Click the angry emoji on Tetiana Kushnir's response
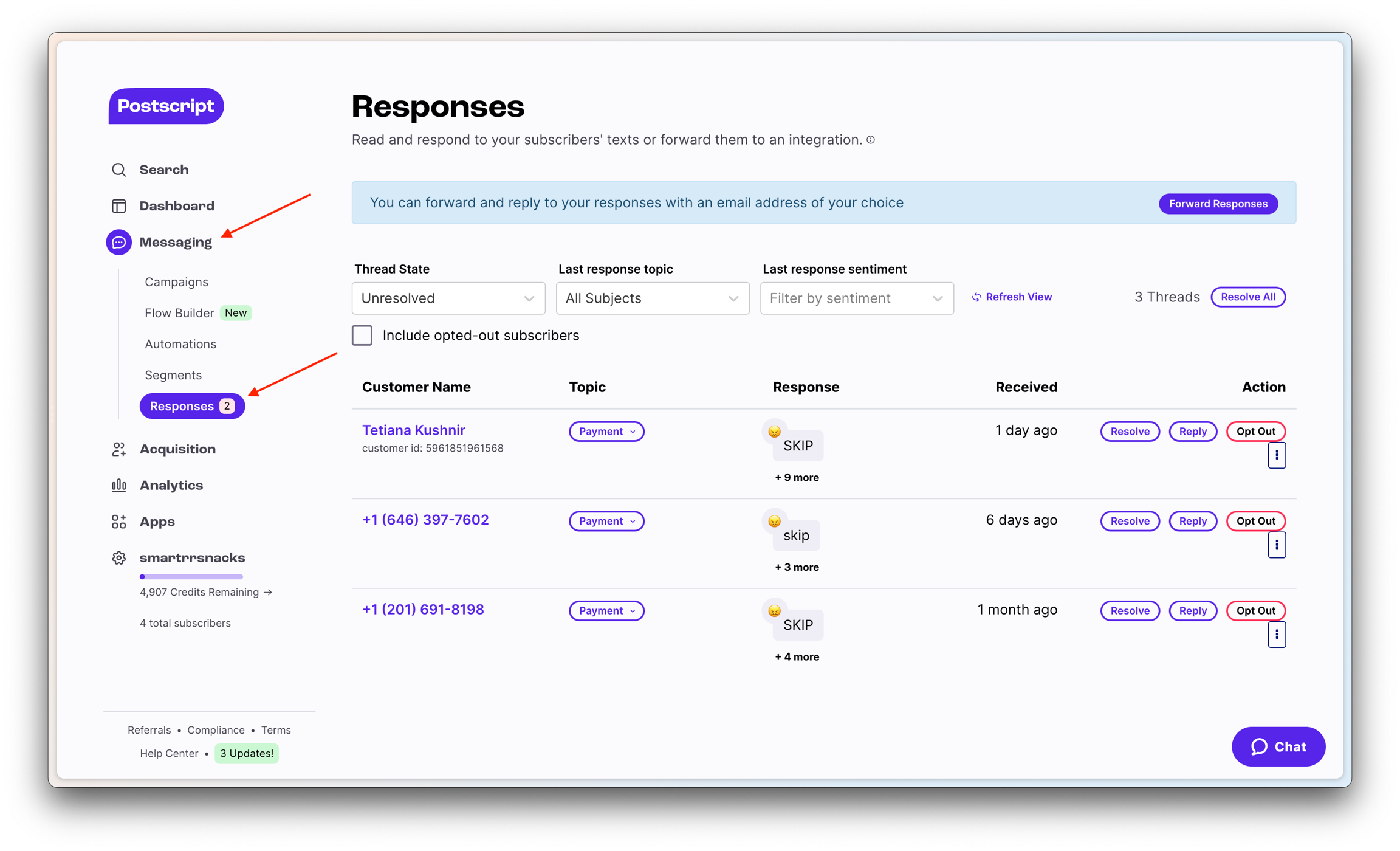1400x851 pixels. pos(774,431)
